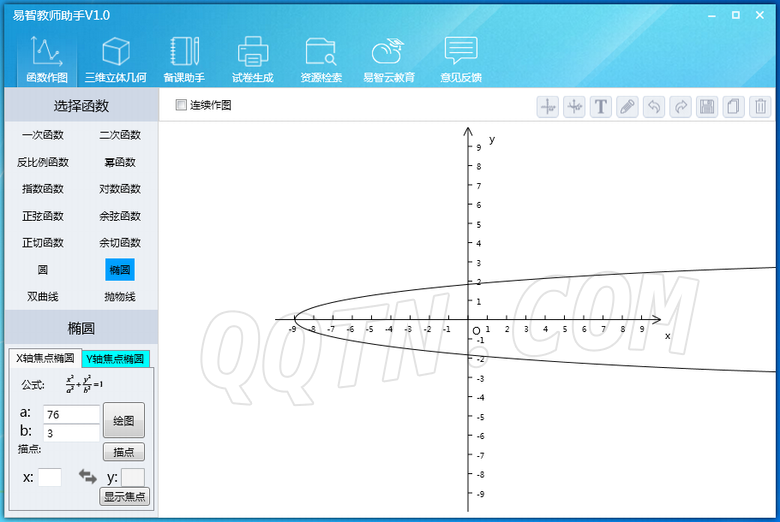Click the floppy disk save icon

(x=707, y=107)
